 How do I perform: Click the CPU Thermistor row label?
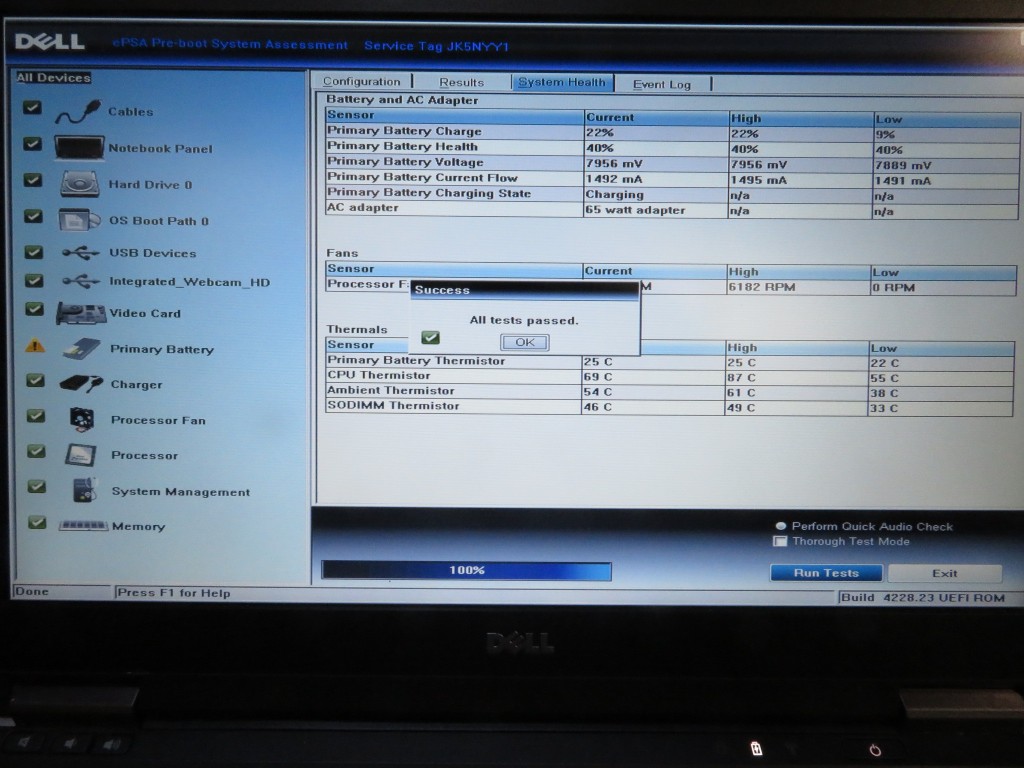pos(379,375)
